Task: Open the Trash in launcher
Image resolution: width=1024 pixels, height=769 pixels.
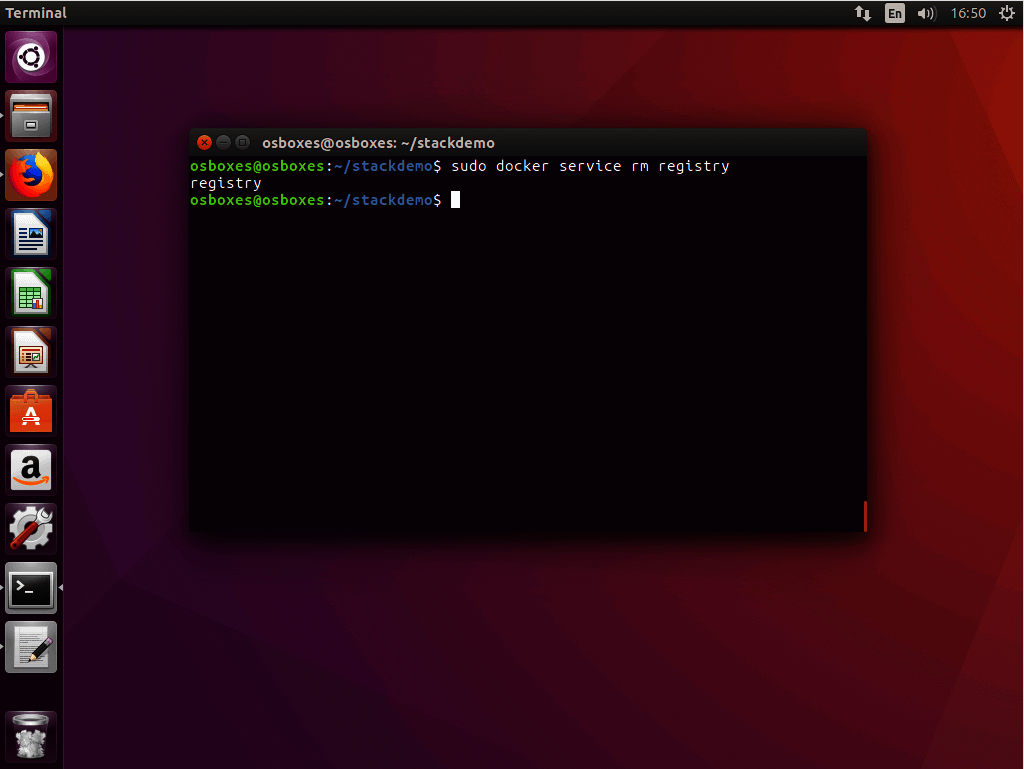Action: pyautogui.click(x=31, y=738)
